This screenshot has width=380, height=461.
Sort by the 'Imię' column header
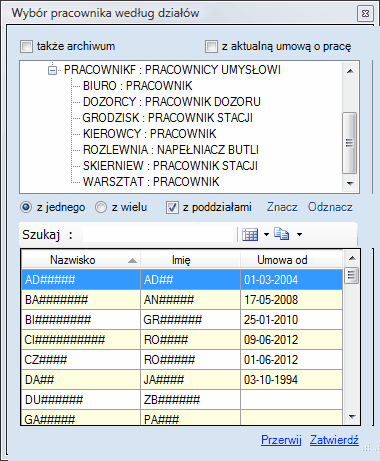coord(190,260)
